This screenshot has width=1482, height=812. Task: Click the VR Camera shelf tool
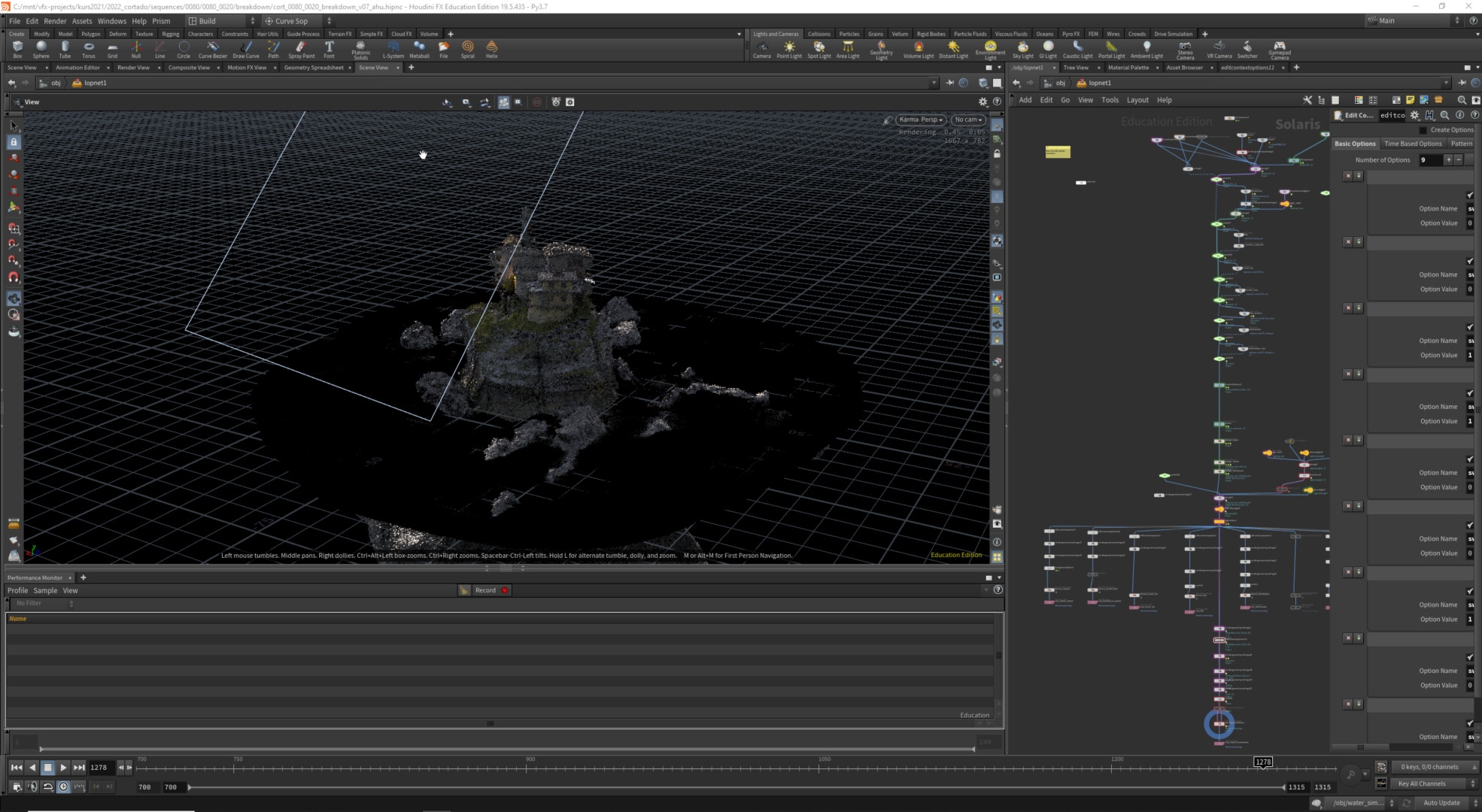coord(1219,49)
